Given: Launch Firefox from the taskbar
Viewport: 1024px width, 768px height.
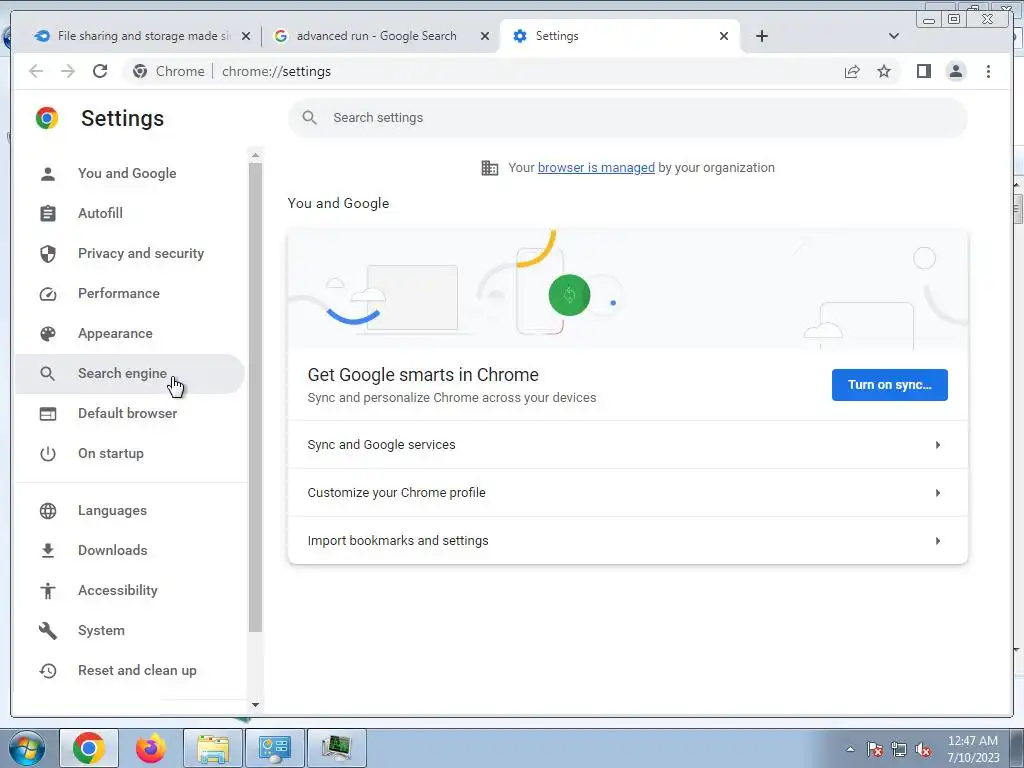Looking at the screenshot, I should (x=151, y=748).
